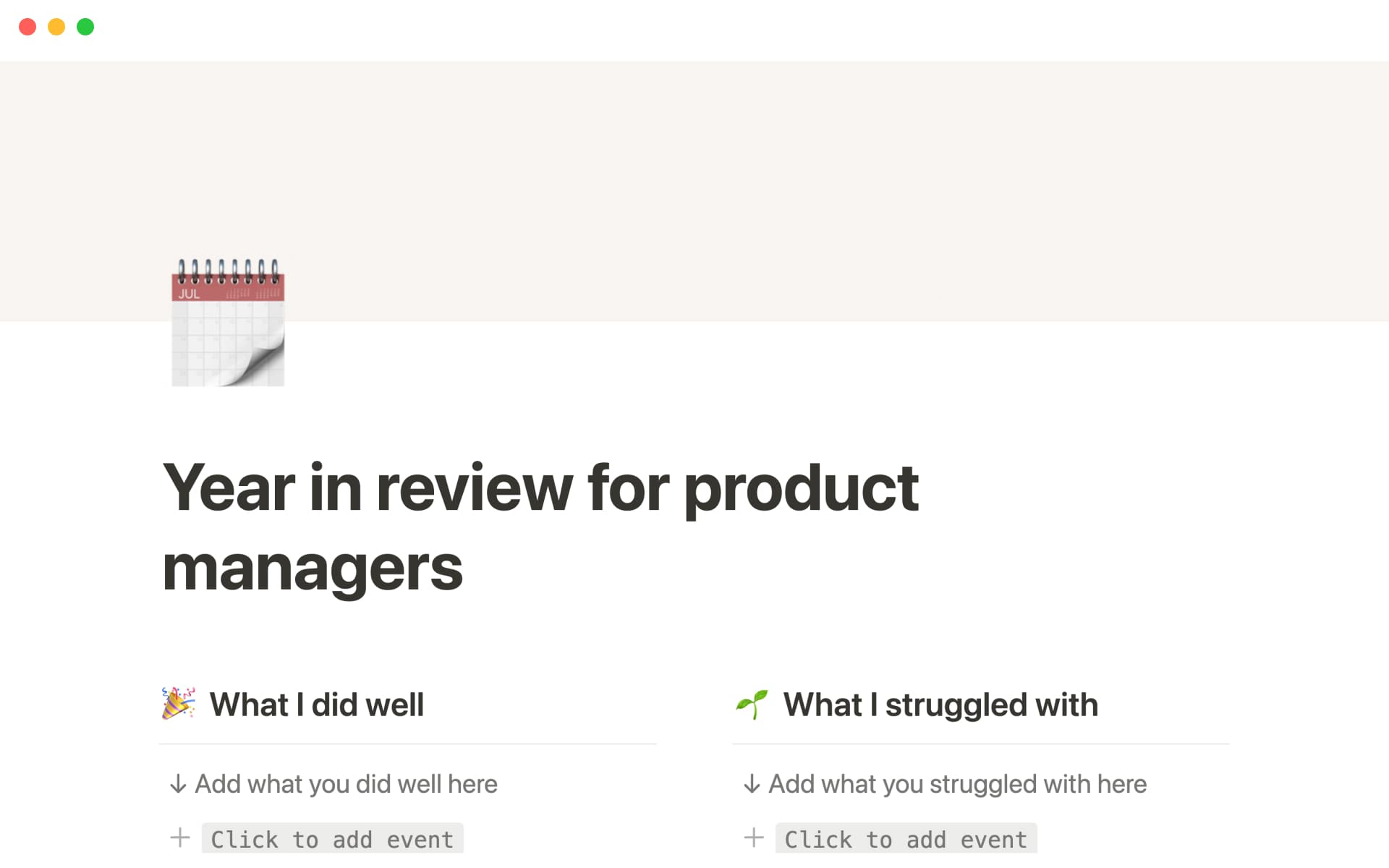The image size is (1389, 868).
Task: Maximize the window with the green button
Action: [85, 27]
